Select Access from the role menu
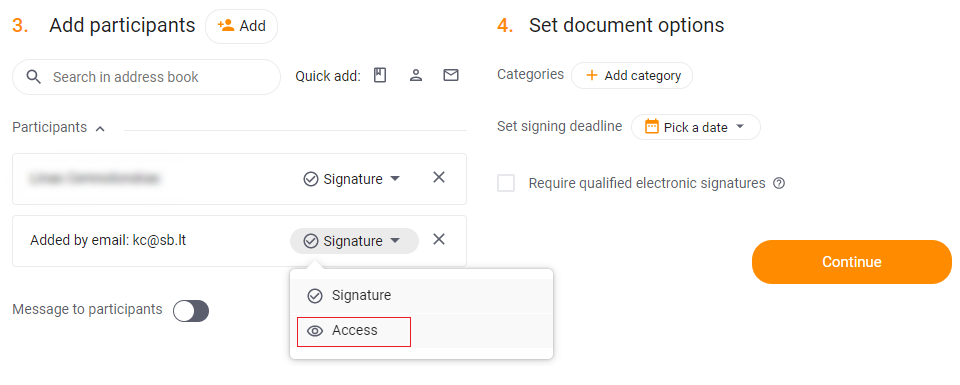Screen dimensions: 960x385 tap(421, 331)
